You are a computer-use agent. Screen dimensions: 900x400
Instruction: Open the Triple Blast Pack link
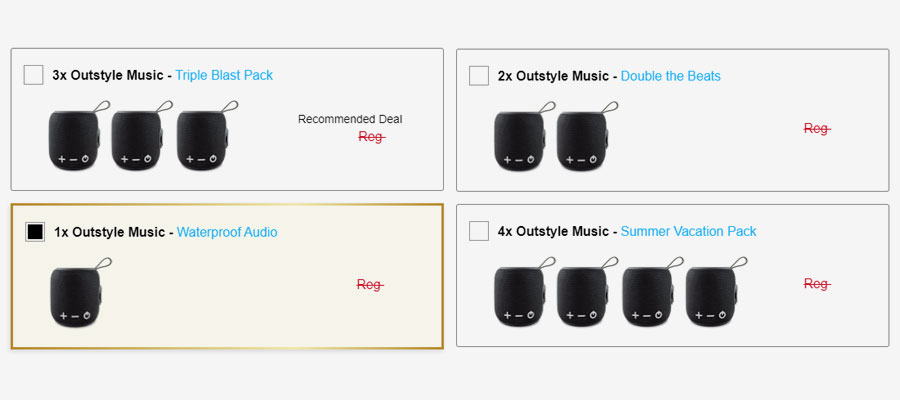tap(224, 75)
